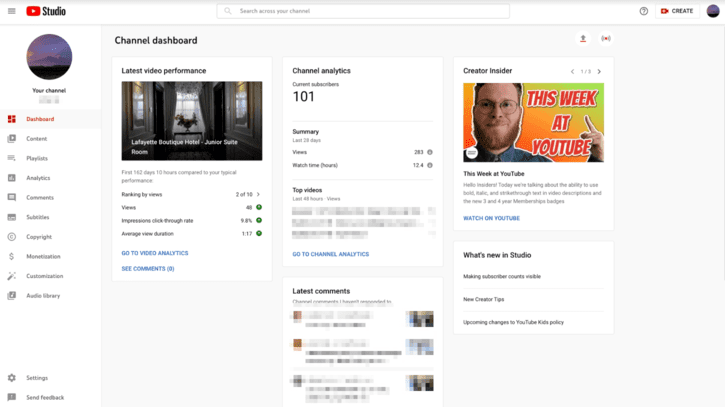Expand Ranking by views chevron
Viewport: 725px width, 407px height.
pyautogui.click(x=258, y=194)
